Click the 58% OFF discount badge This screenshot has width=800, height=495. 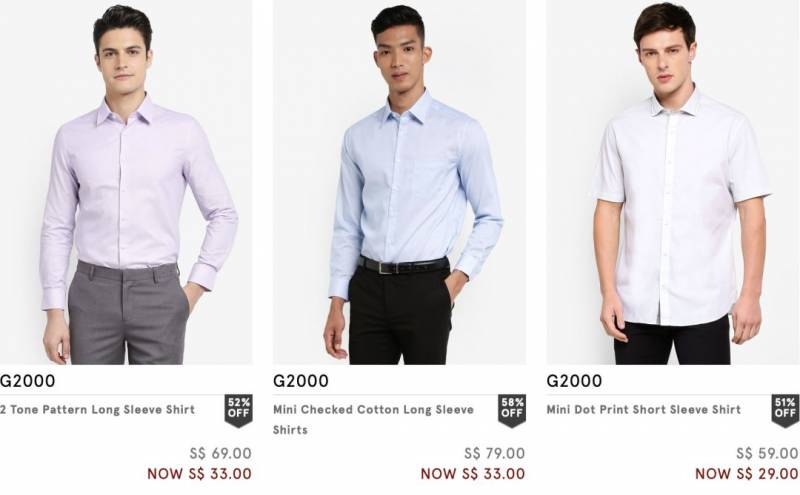click(x=511, y=410)
